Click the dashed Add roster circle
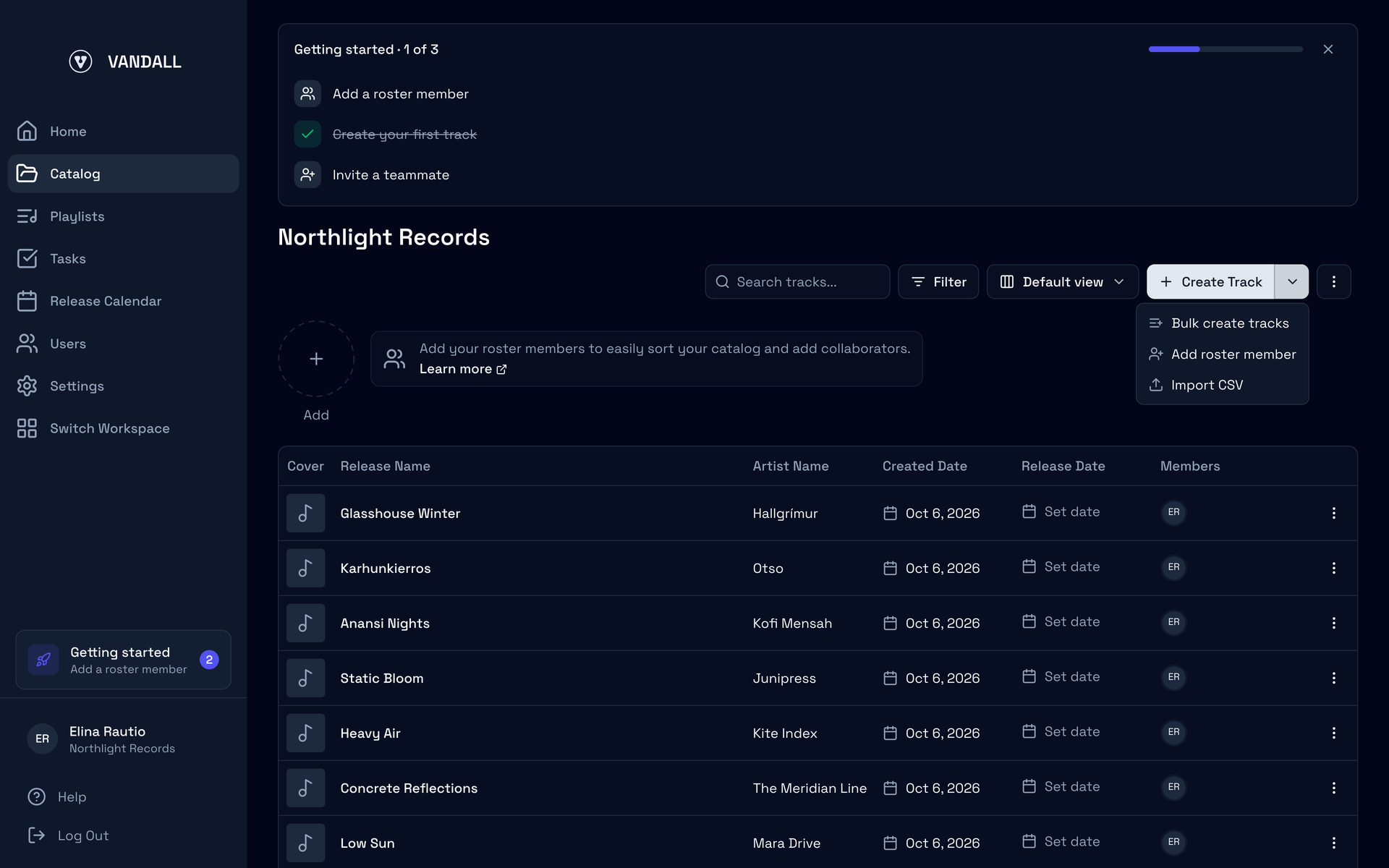 click(x=316, y=359)
